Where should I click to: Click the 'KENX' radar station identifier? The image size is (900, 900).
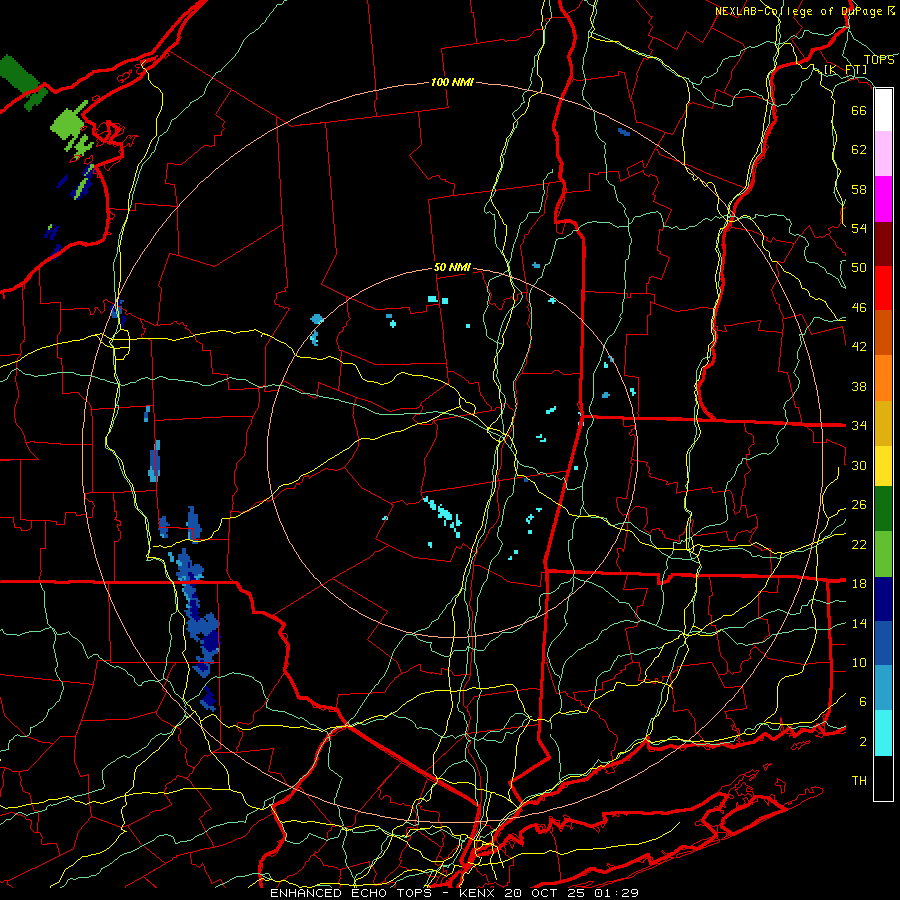474,893
